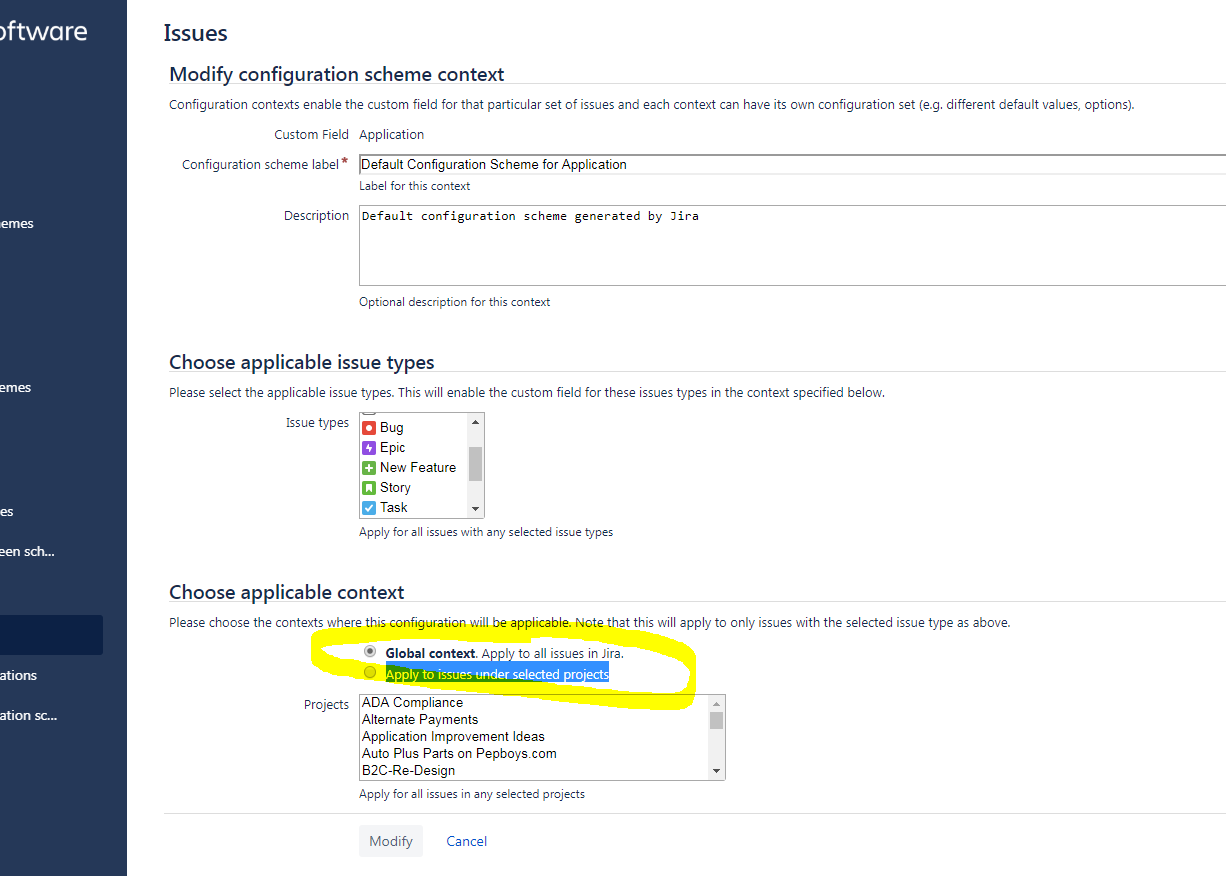The image size is (1226, 876).
Task: Click the Configuration scheme label field
Action: pyautogui.click(x=792, y=164)
